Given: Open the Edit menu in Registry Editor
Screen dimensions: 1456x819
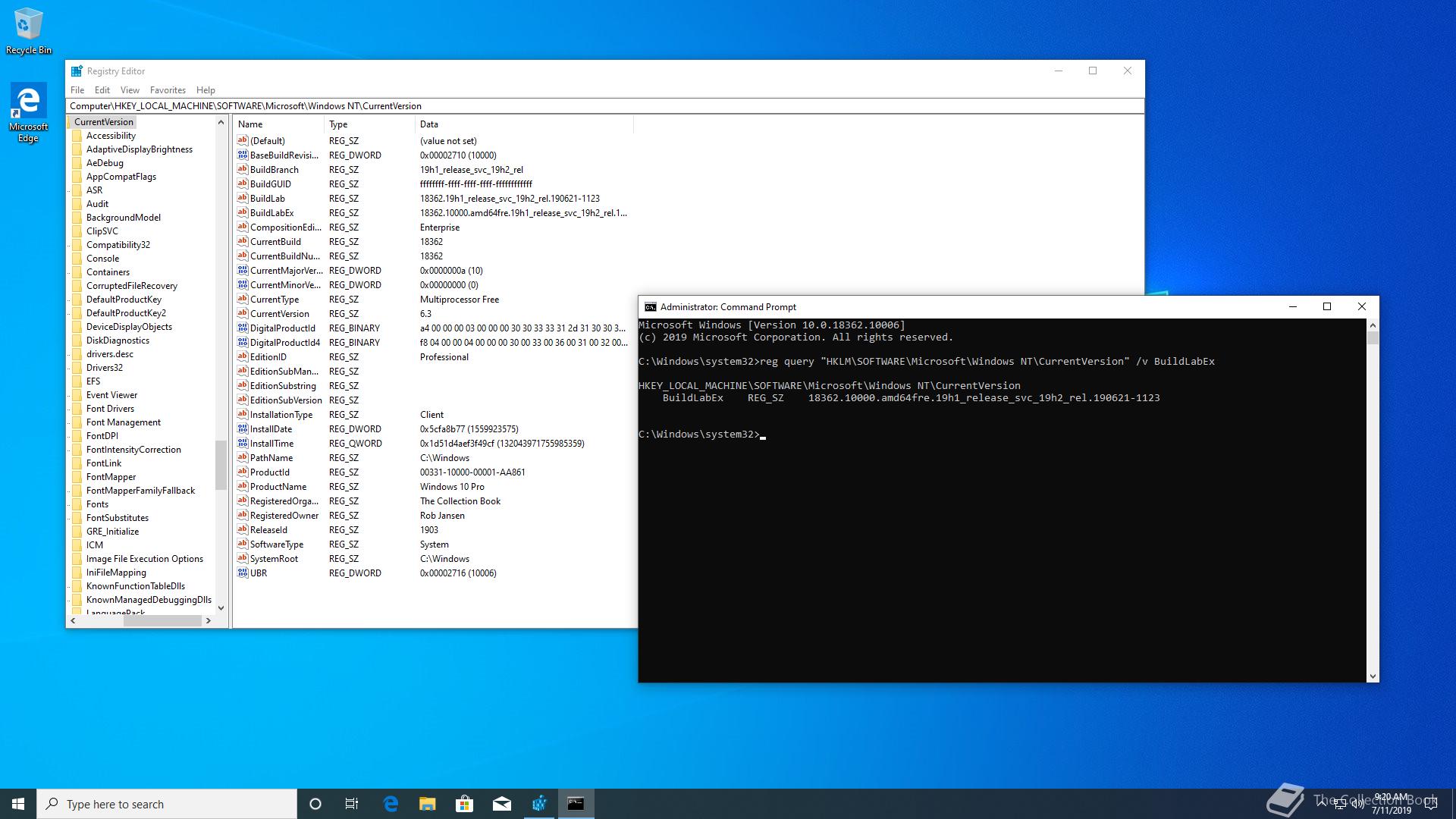Looking at the screenshot, I should coord(102,90).
